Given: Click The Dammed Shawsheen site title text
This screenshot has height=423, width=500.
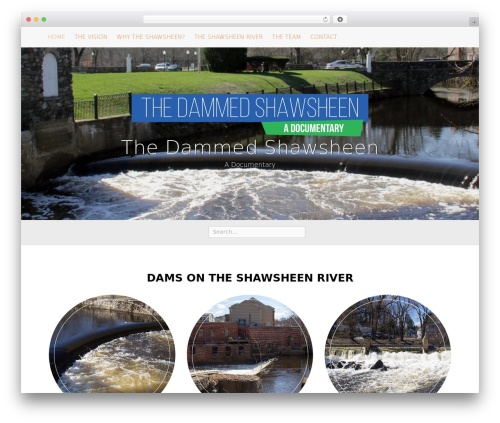Looking at the screenshot, I should click(250, 147).
